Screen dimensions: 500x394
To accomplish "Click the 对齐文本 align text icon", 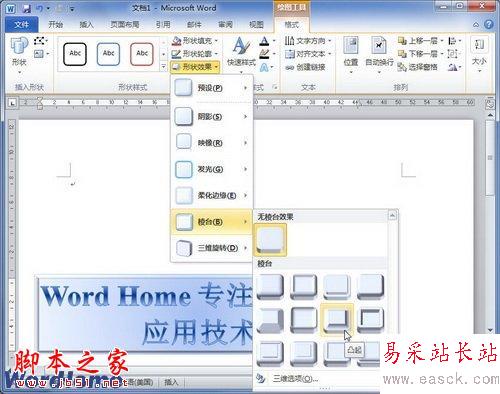I will tap(290, 54).
